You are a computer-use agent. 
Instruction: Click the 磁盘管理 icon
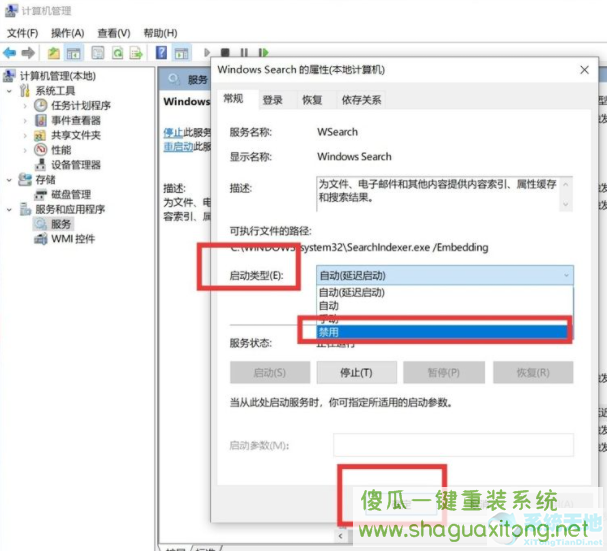coord(41,194)
